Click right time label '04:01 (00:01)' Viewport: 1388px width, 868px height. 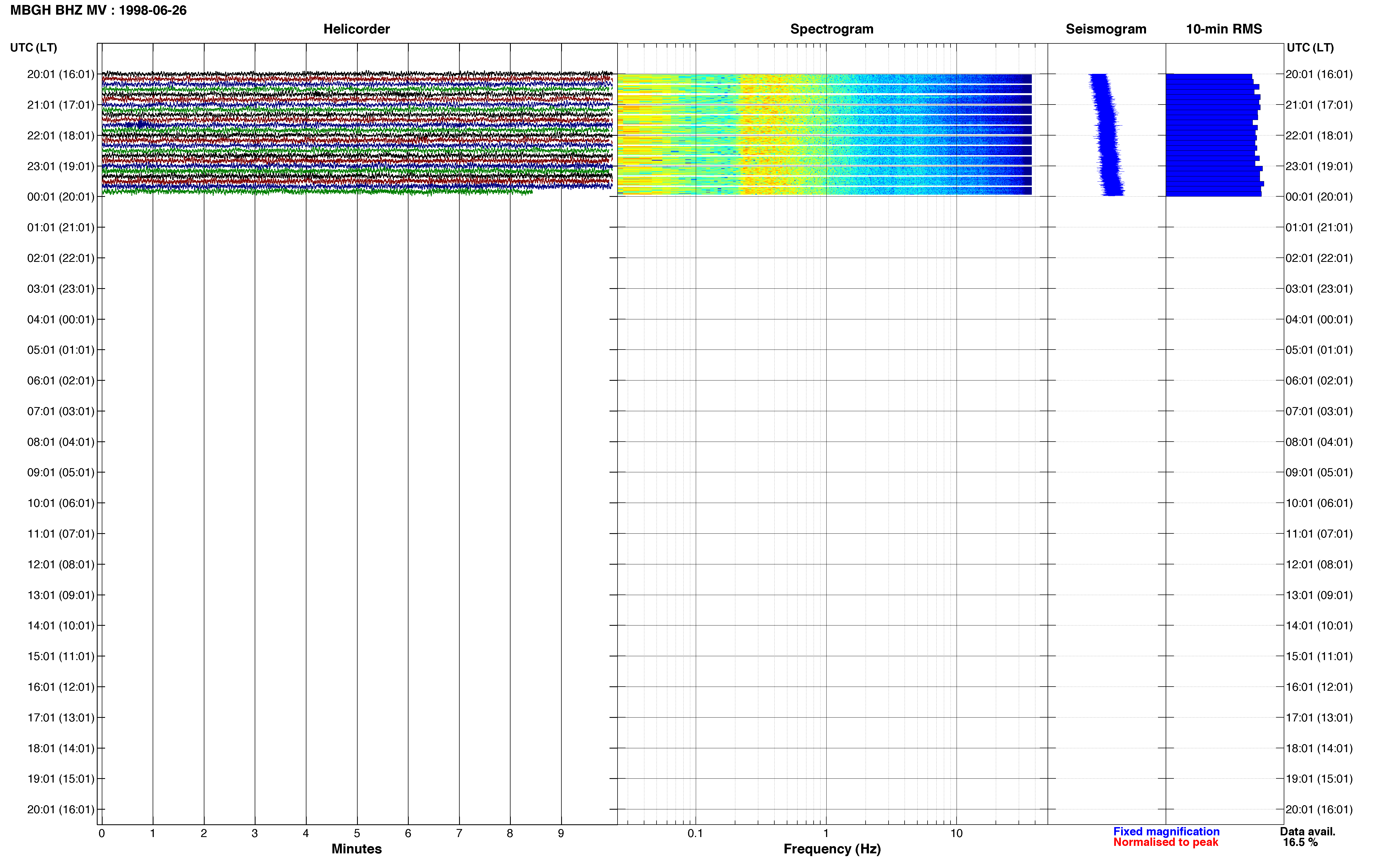(x=1319, y=319)
